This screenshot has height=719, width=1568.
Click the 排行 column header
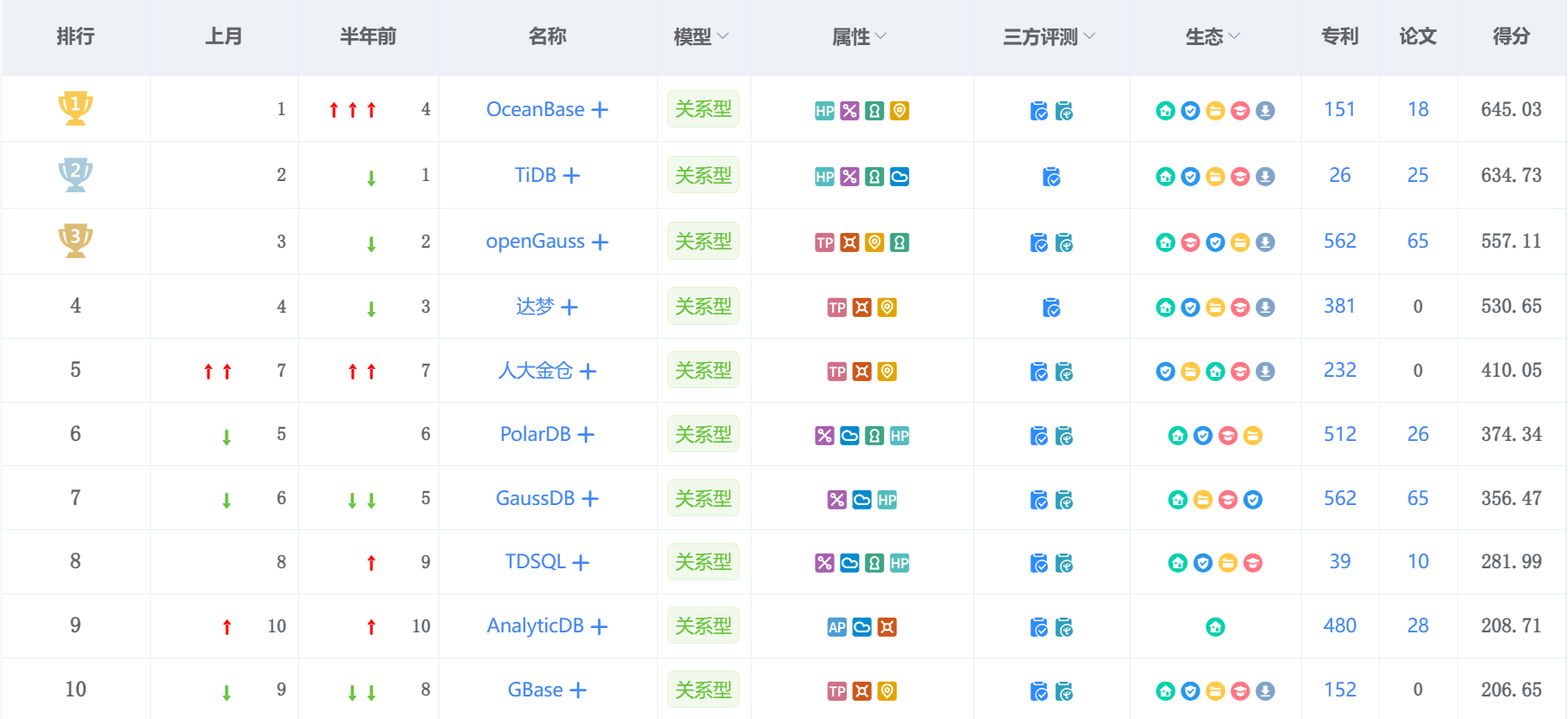point(75,36)
